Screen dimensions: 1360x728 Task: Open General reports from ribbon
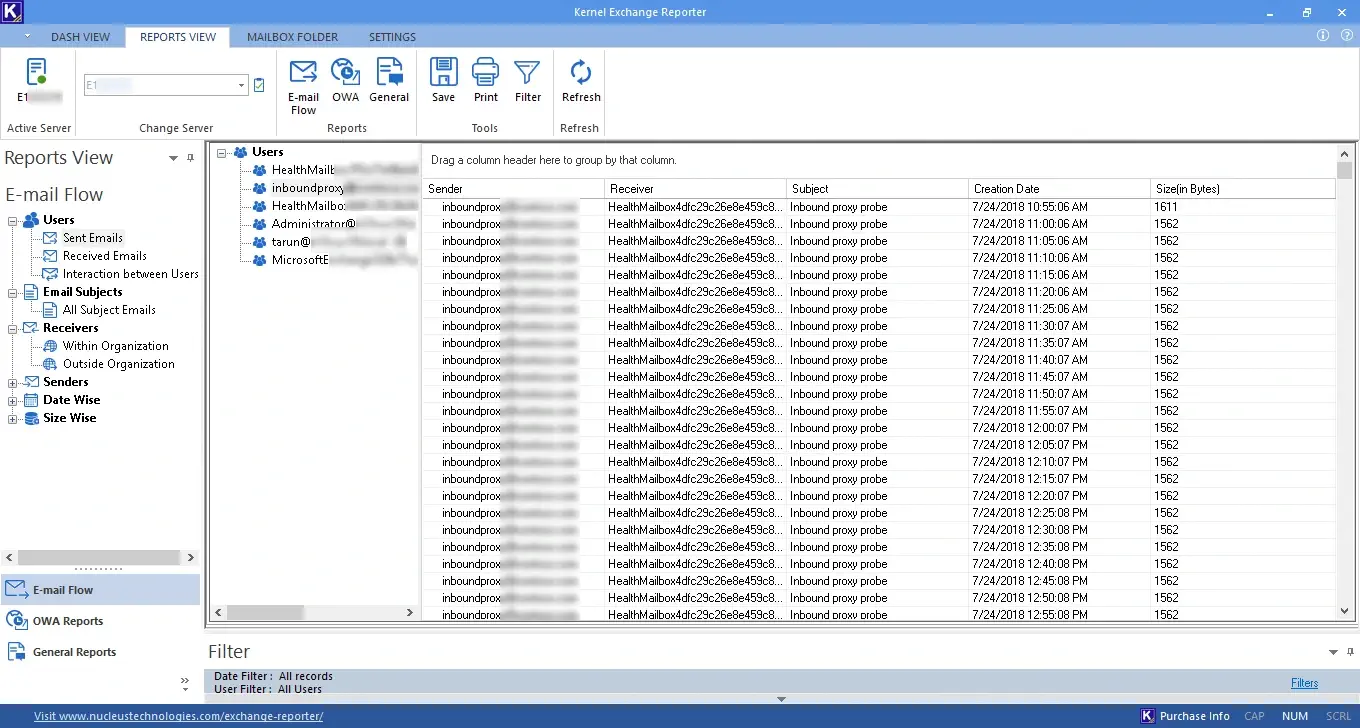(x=389, y=81)
